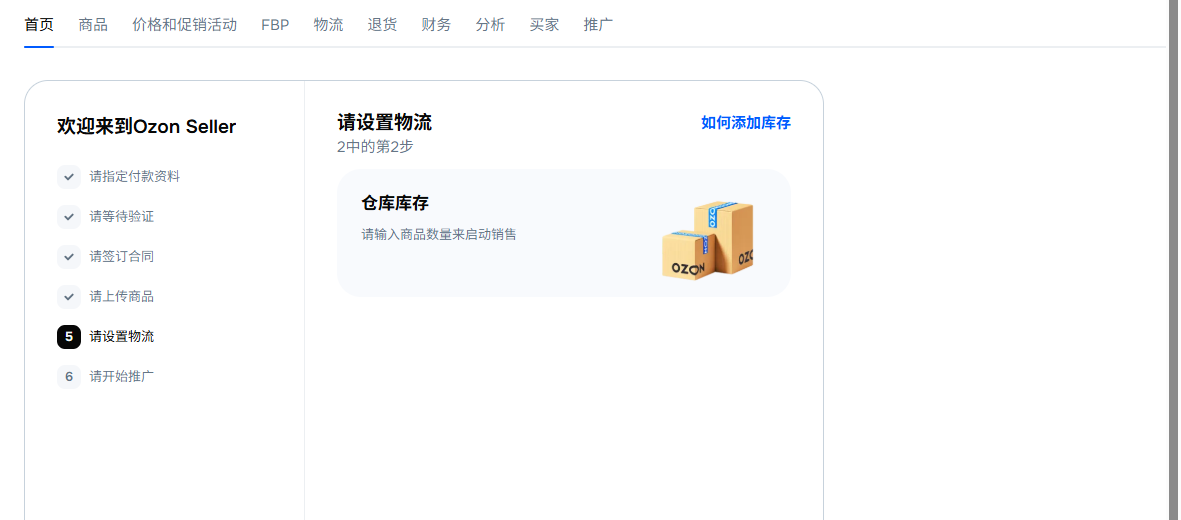
Task: Select the 请设置物流 step in sidebar
Action: pyautogui.click(x=122, y=337)
